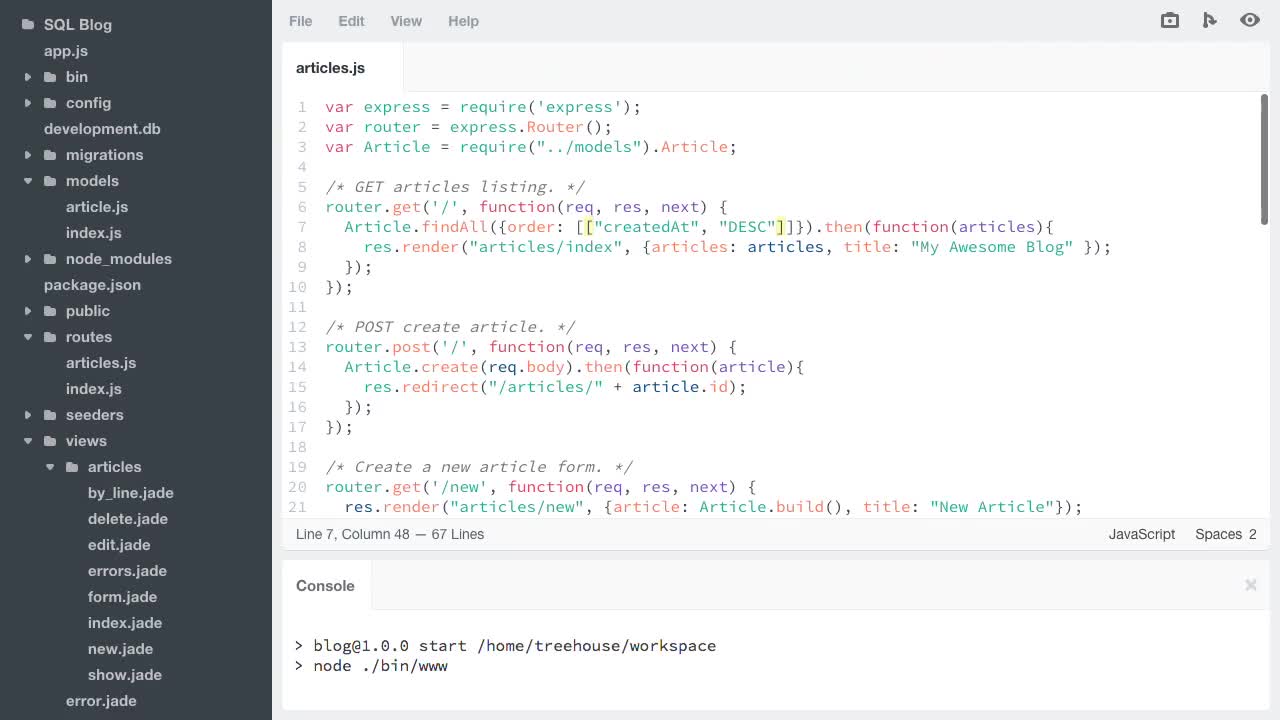Click the preview eye icon
This screenshot has width=1280, height=720.
pyautogui.click(x=1250, y=20)
